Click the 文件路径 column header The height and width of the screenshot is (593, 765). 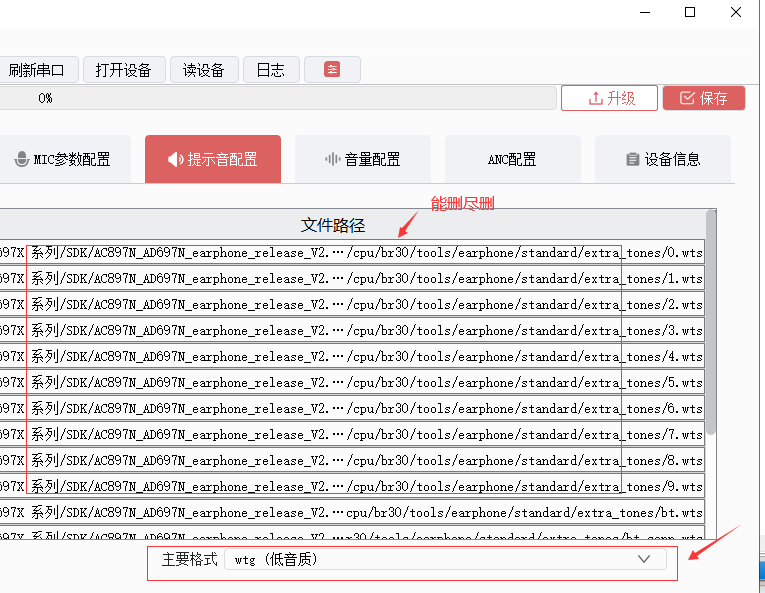click(333, 225)
